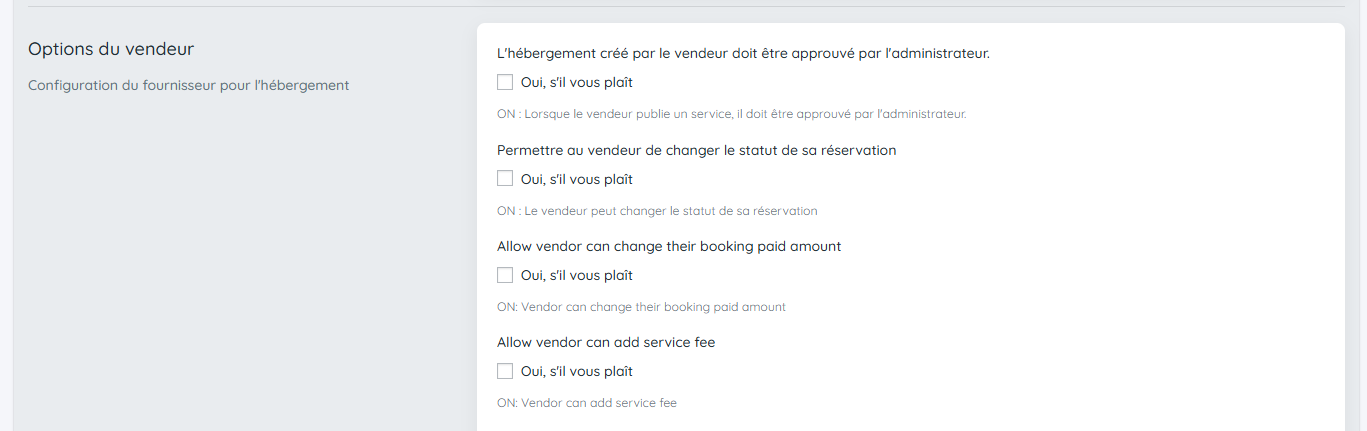Click 'Oui, s'il vous plaît' label under add service fee
Image resolution: width=1367 pixels, height=431 pixels.
click(577, 371)
